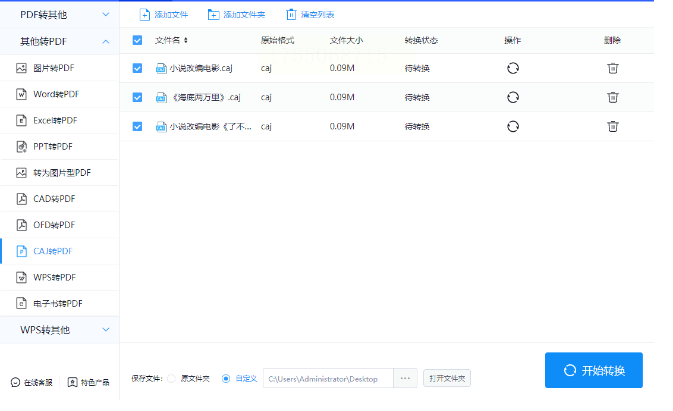Click file type icon of 小说改编电影.caj

pyautogui.click(x=161, y=68)
